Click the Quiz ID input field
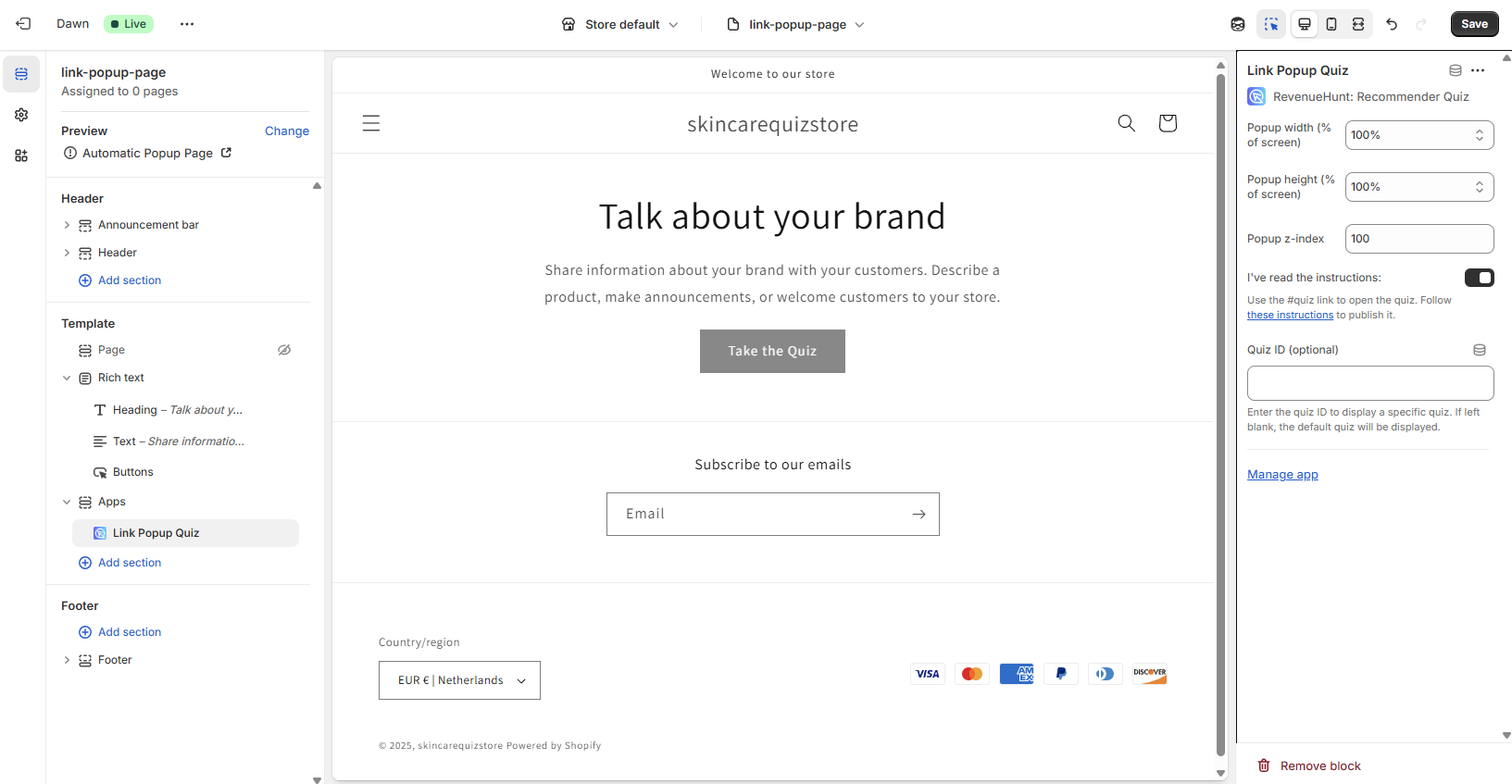This screenshot has width=1512, height=784. pos(1369,383)
